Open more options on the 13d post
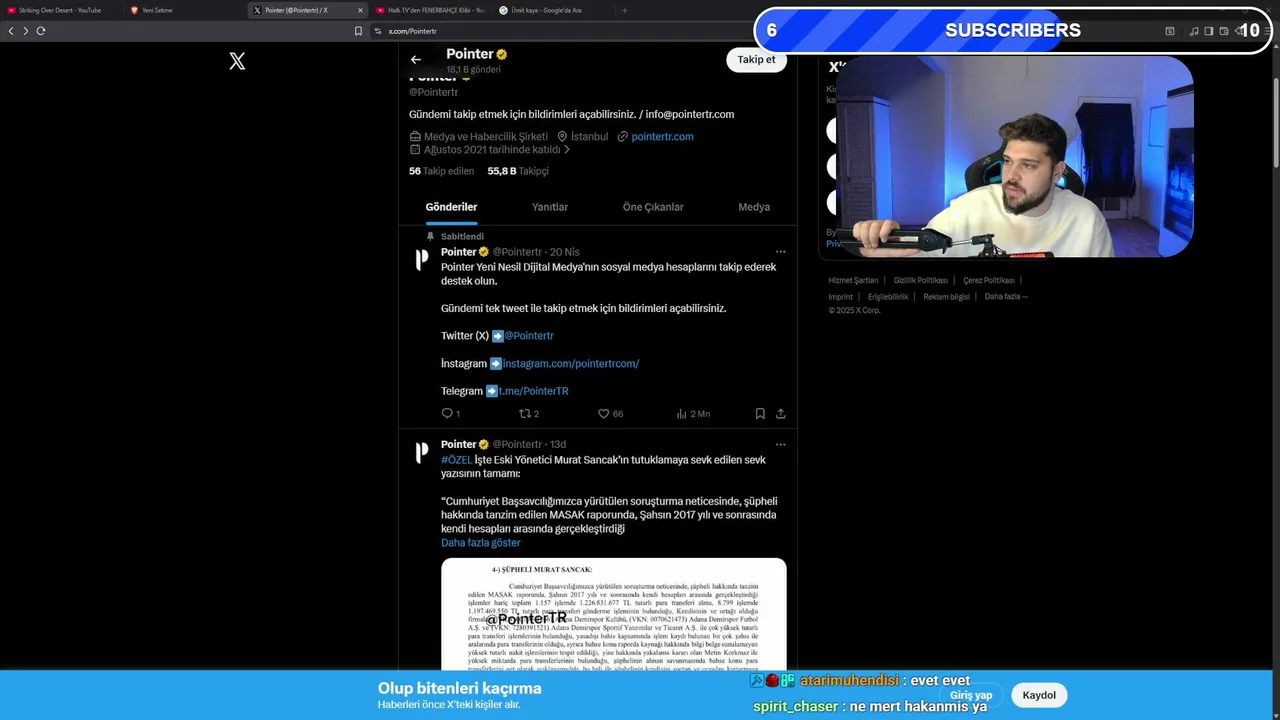 [x=780, y=444]
